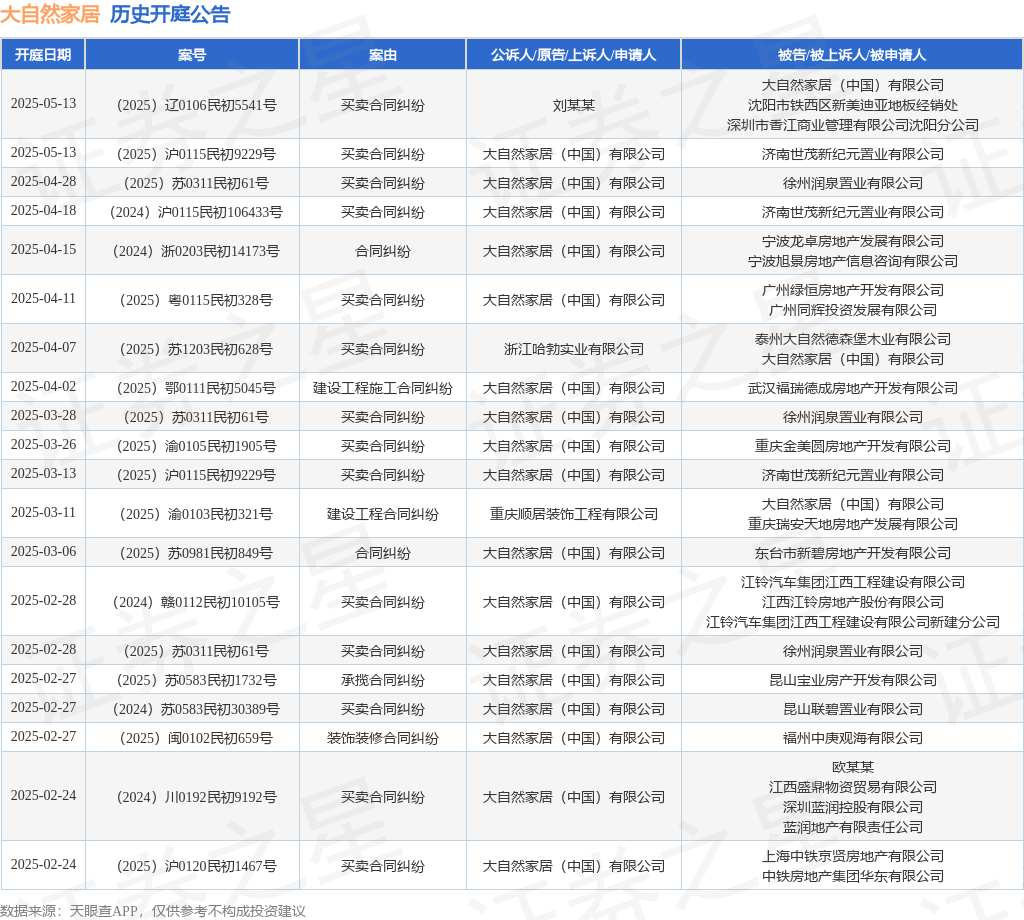Image resolution: width=1024 pixels, height=920 pixels.
Task: Click plaintiff 浙江哈勃实业有限公司
Action: point(573,349)
